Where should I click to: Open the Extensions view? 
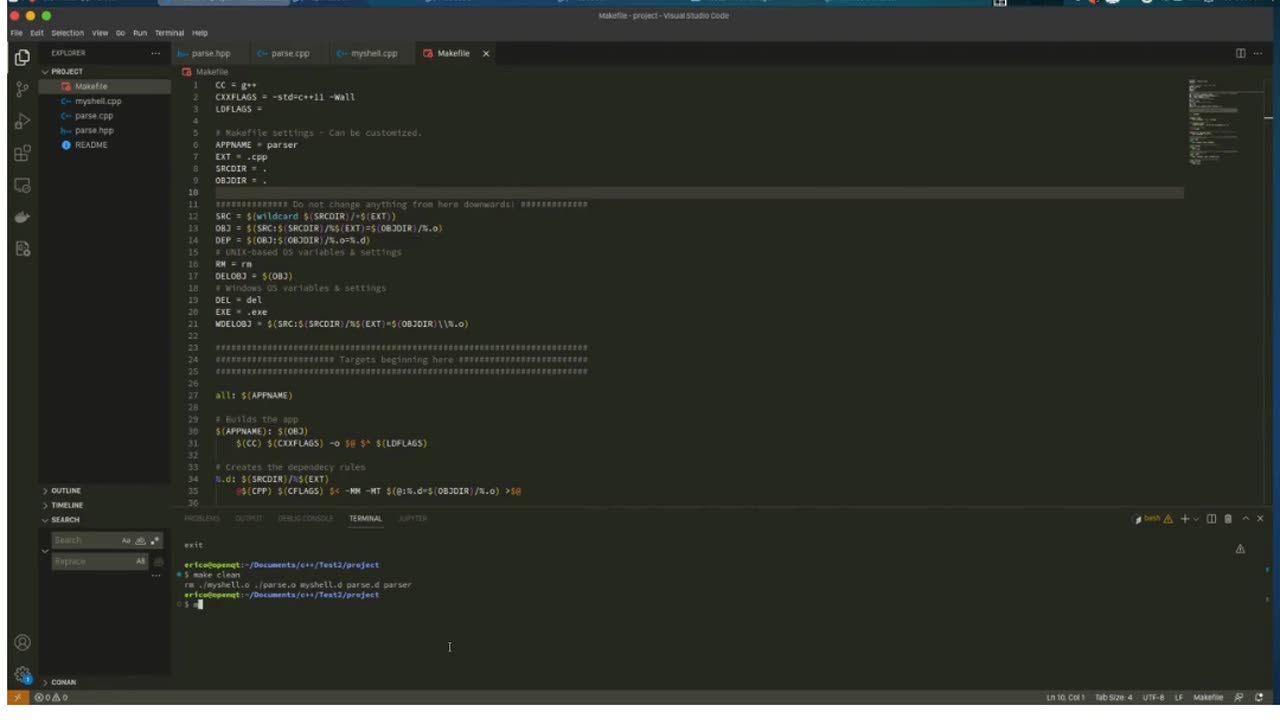(22, 154)
